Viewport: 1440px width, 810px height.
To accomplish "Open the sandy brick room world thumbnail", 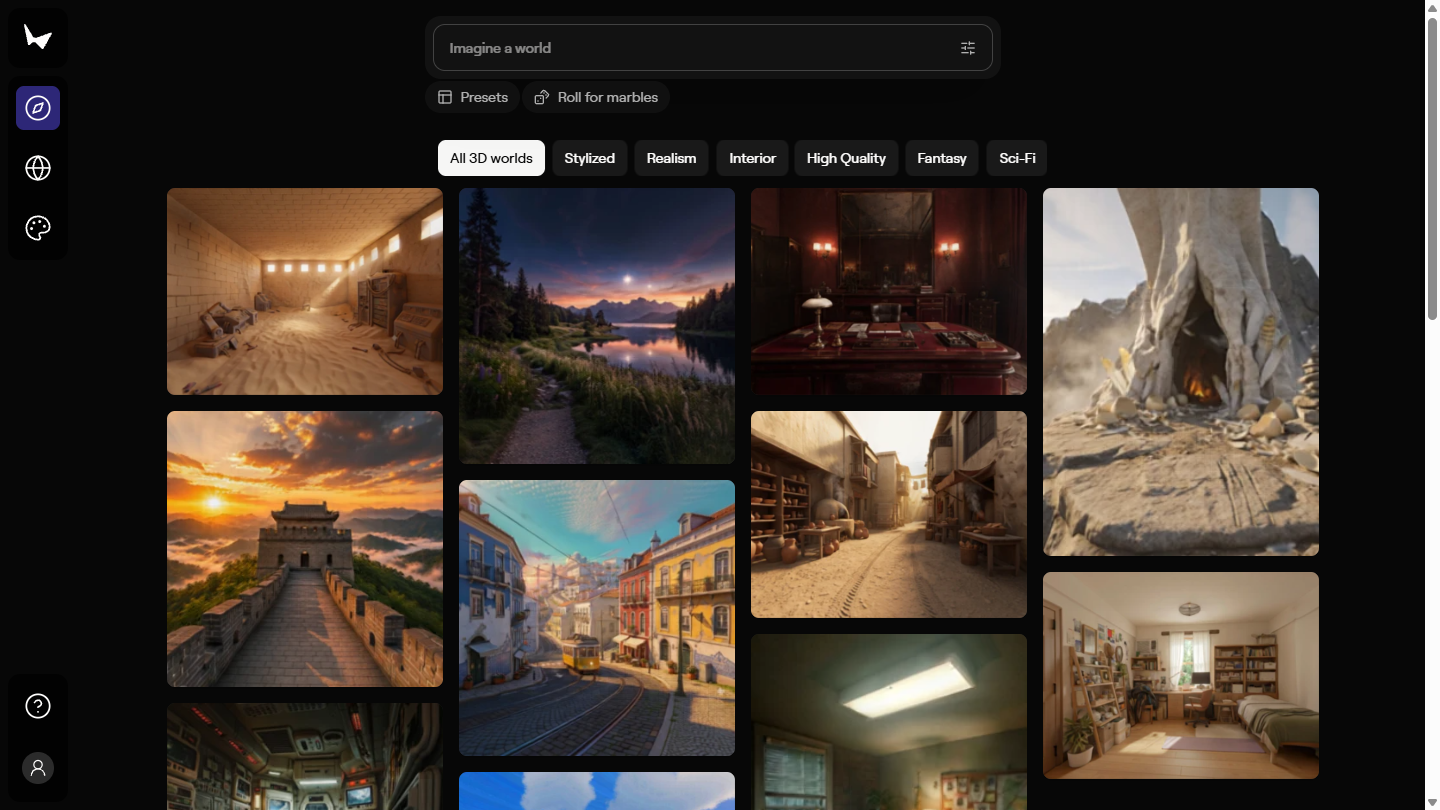I will coord(305,291).
